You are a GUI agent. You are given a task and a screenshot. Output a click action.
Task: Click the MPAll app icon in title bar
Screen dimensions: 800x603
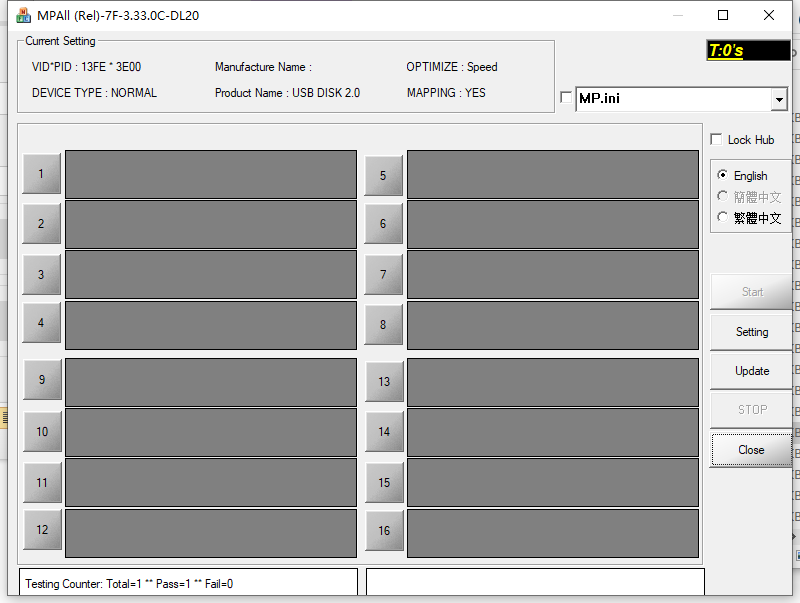(x=23, y=15)
